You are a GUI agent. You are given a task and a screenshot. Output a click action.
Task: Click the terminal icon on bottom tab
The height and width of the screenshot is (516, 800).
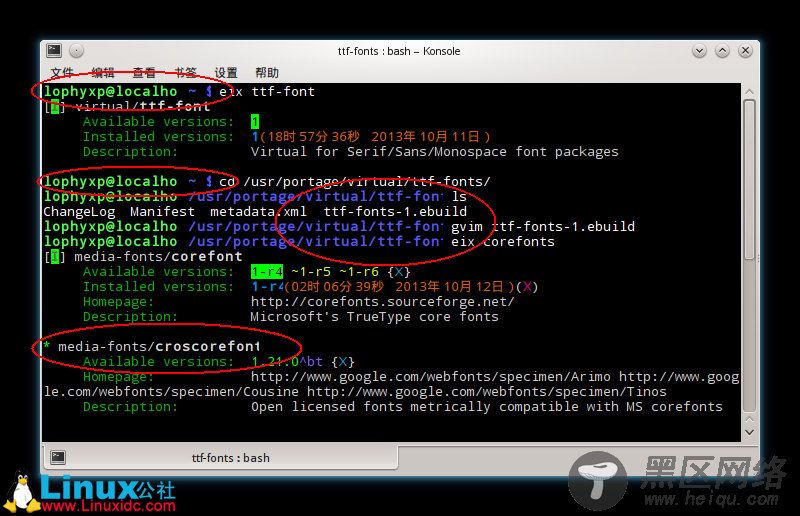click(x=58, y=457)
